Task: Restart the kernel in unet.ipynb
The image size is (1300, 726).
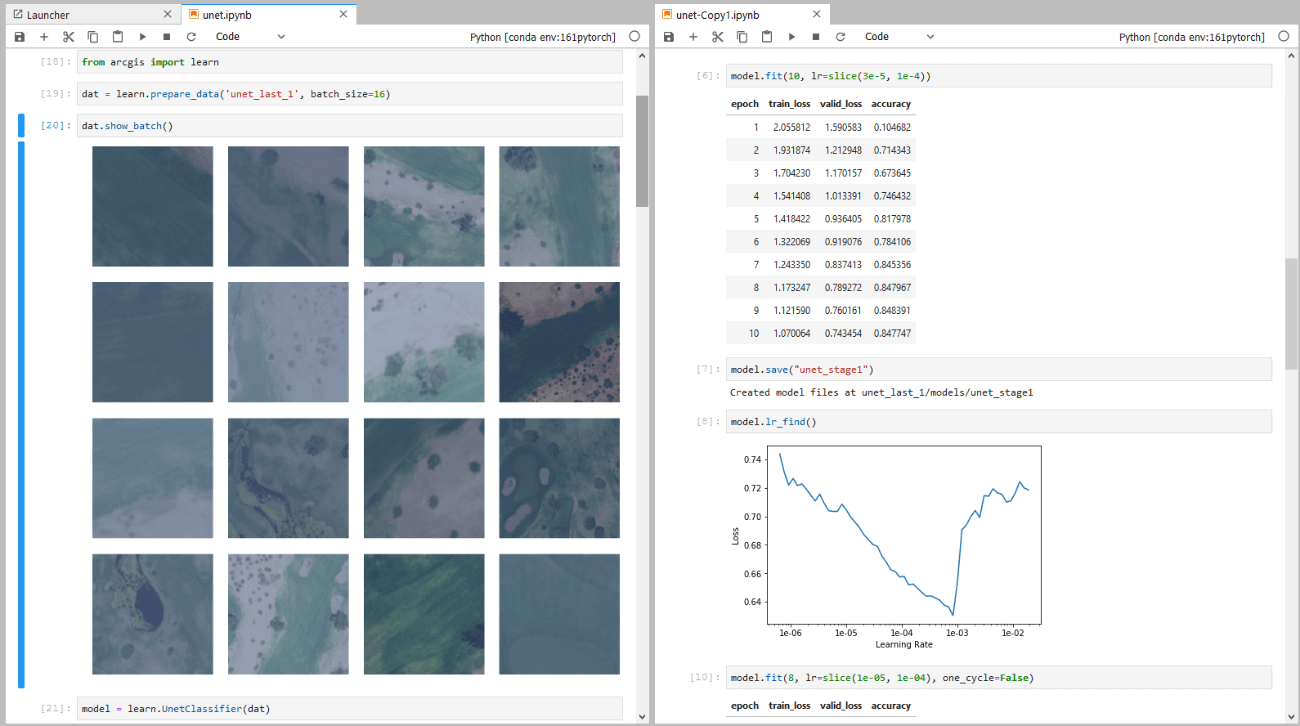Action: coord(191,37)
